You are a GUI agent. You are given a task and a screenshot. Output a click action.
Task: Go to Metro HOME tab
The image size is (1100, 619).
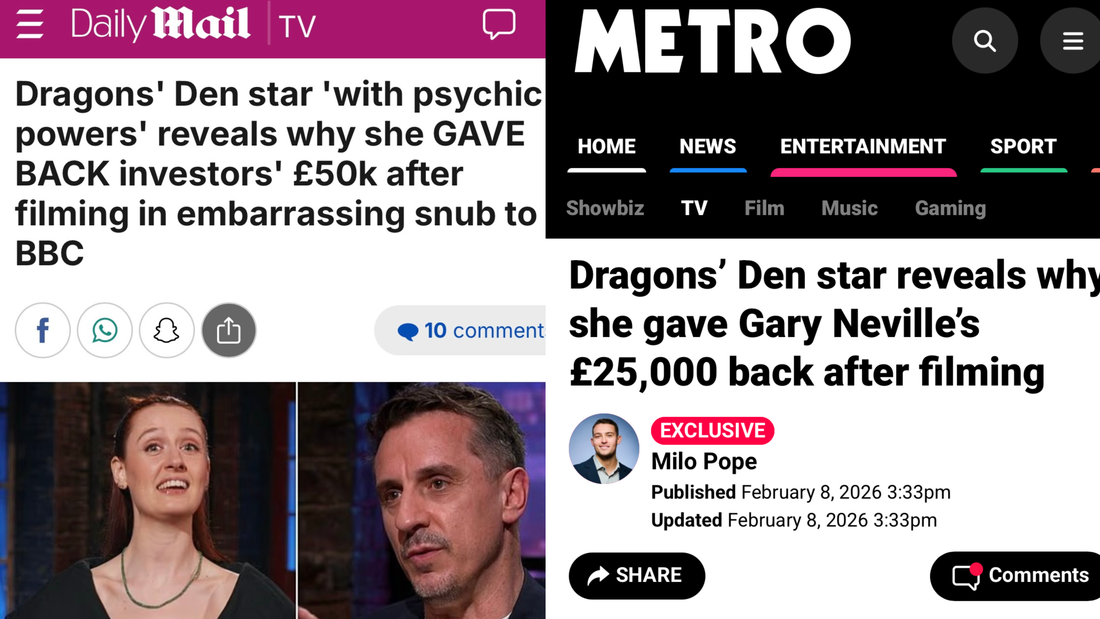(606, 146)
